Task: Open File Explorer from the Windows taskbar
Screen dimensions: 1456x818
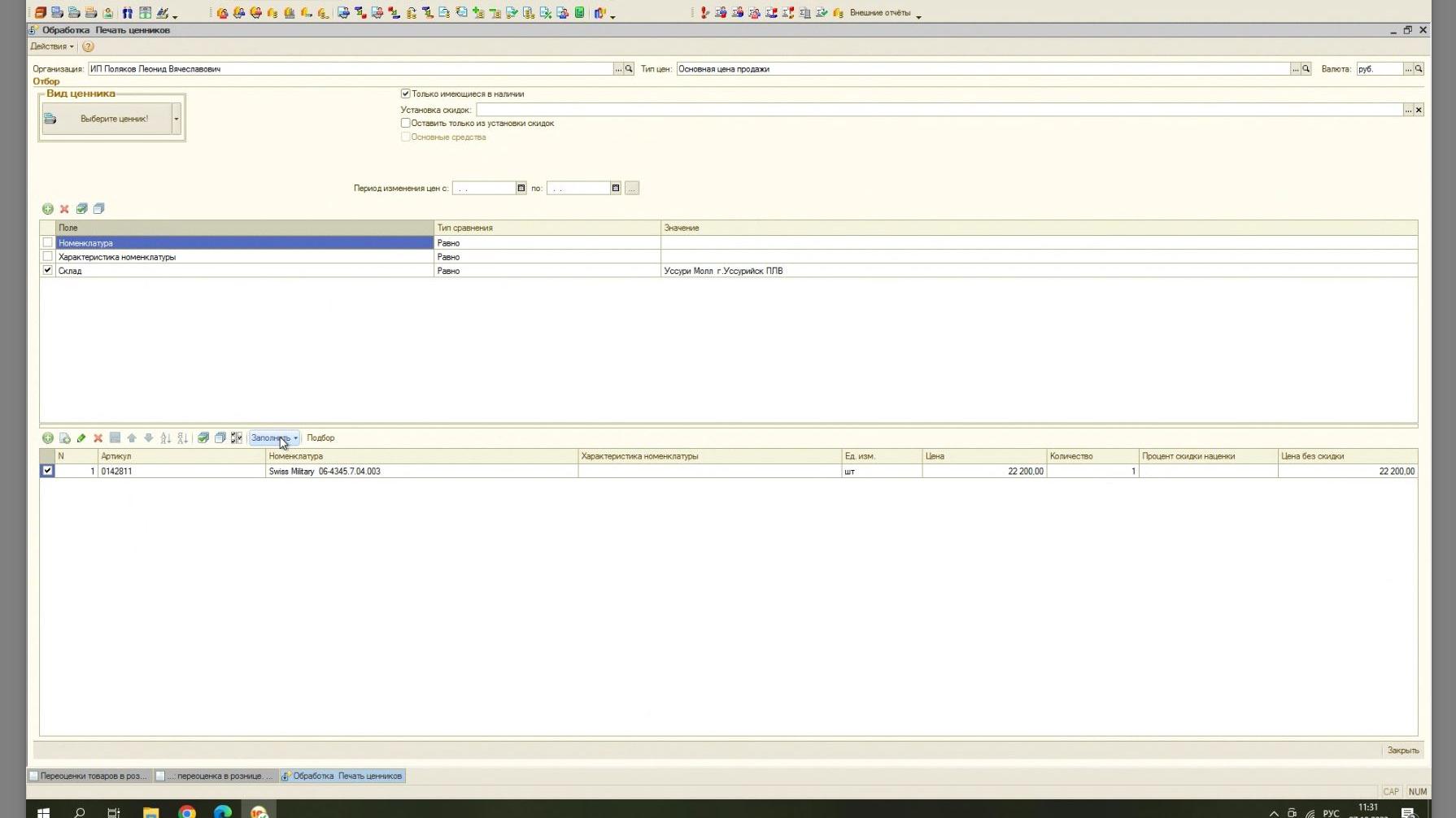Action: [150, 811]
